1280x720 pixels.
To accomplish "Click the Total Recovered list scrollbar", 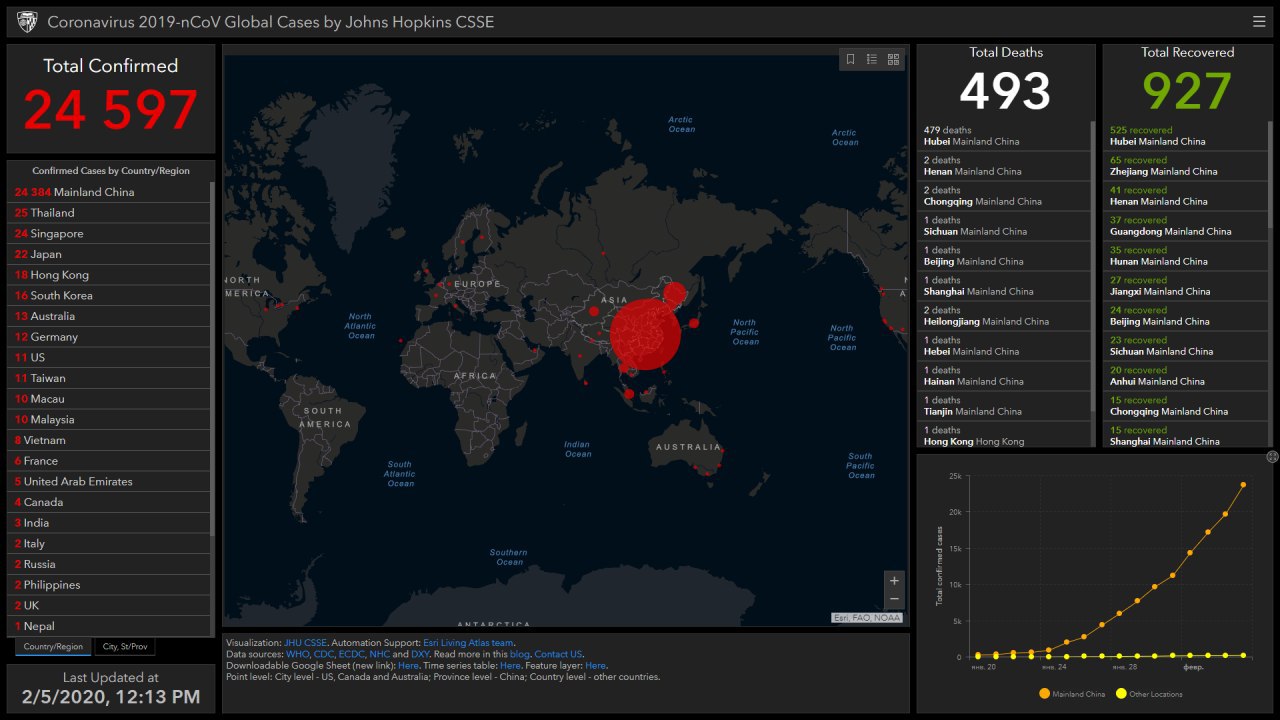I will coord(1270,175).
